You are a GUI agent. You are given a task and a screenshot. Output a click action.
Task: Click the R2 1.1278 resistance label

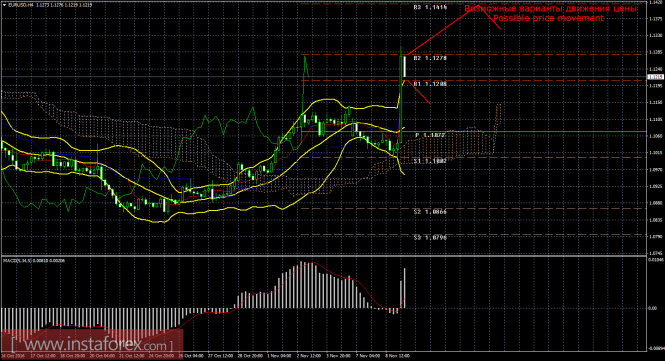coord(430,58)
